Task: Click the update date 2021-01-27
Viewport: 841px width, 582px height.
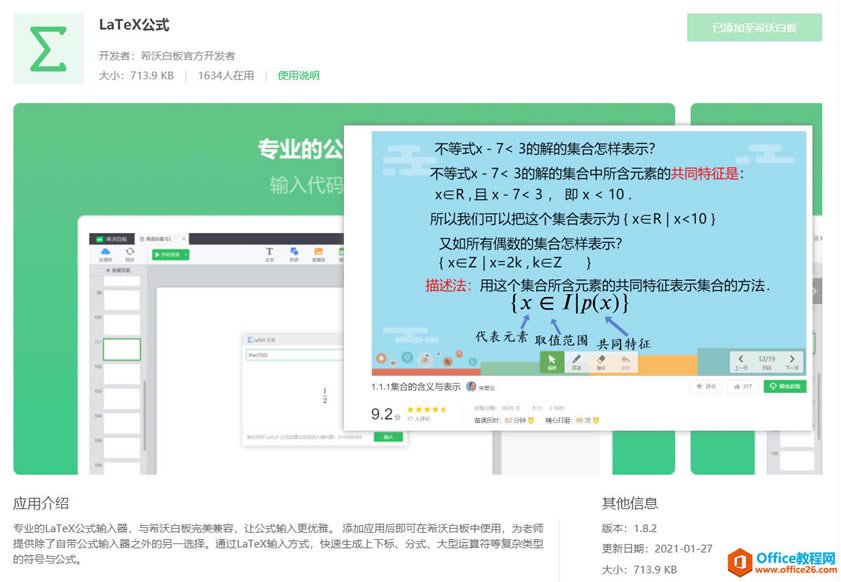Action: (657, 549)
